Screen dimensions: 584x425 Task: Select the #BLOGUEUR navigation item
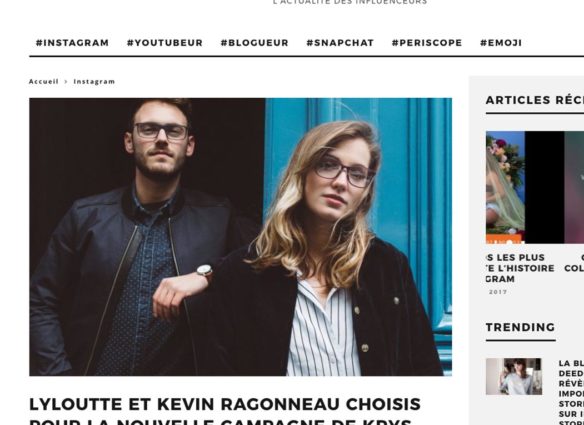point(254,43)
